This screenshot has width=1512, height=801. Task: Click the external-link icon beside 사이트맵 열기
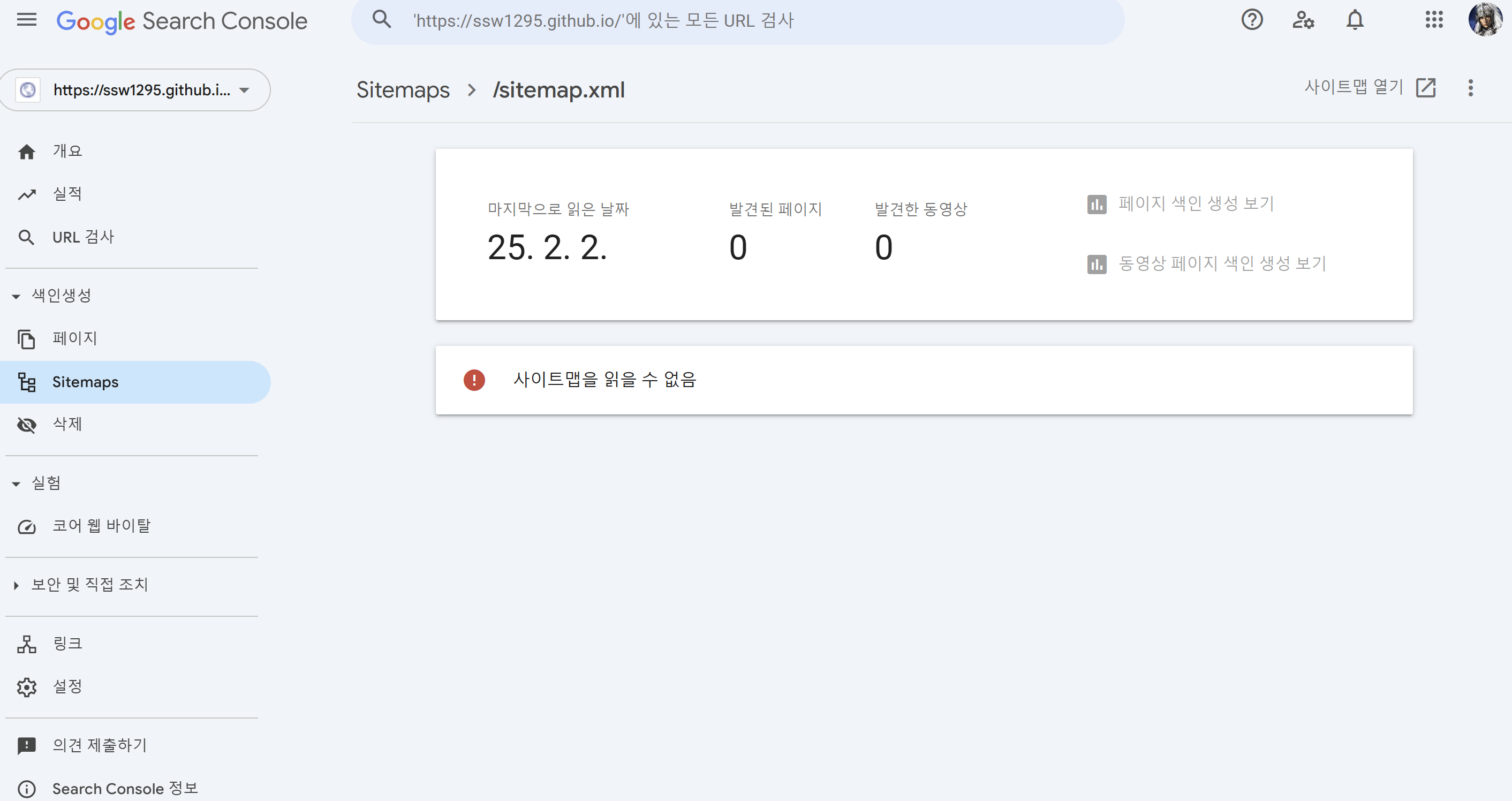(x=1425, y=87)
